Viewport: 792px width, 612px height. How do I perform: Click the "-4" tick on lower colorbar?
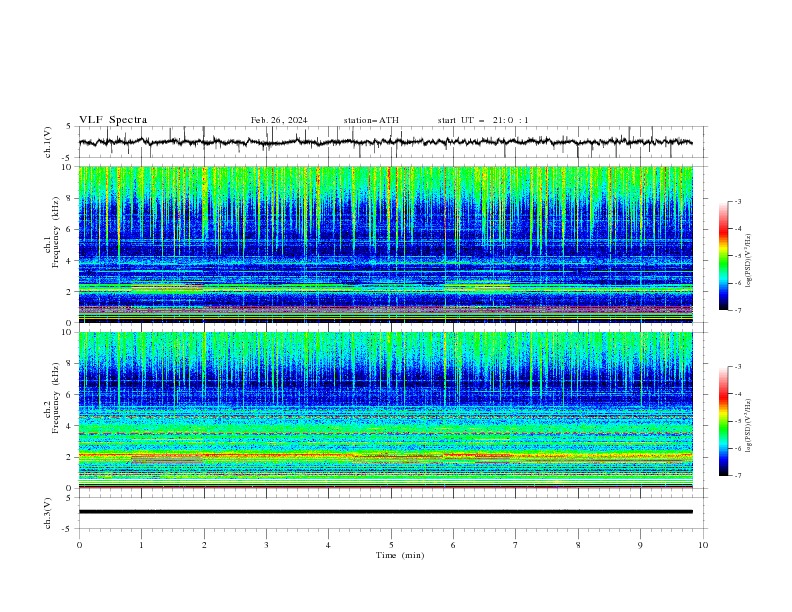tap(738, 394)
